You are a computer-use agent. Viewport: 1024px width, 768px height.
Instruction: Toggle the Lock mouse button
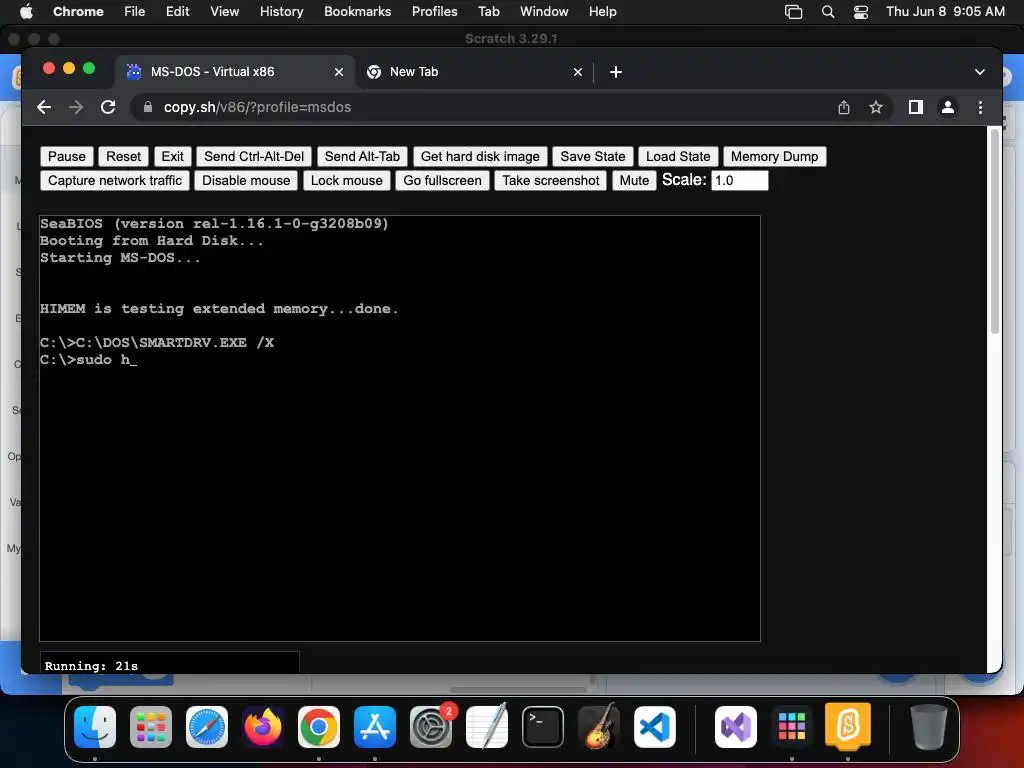coord(347,181)
